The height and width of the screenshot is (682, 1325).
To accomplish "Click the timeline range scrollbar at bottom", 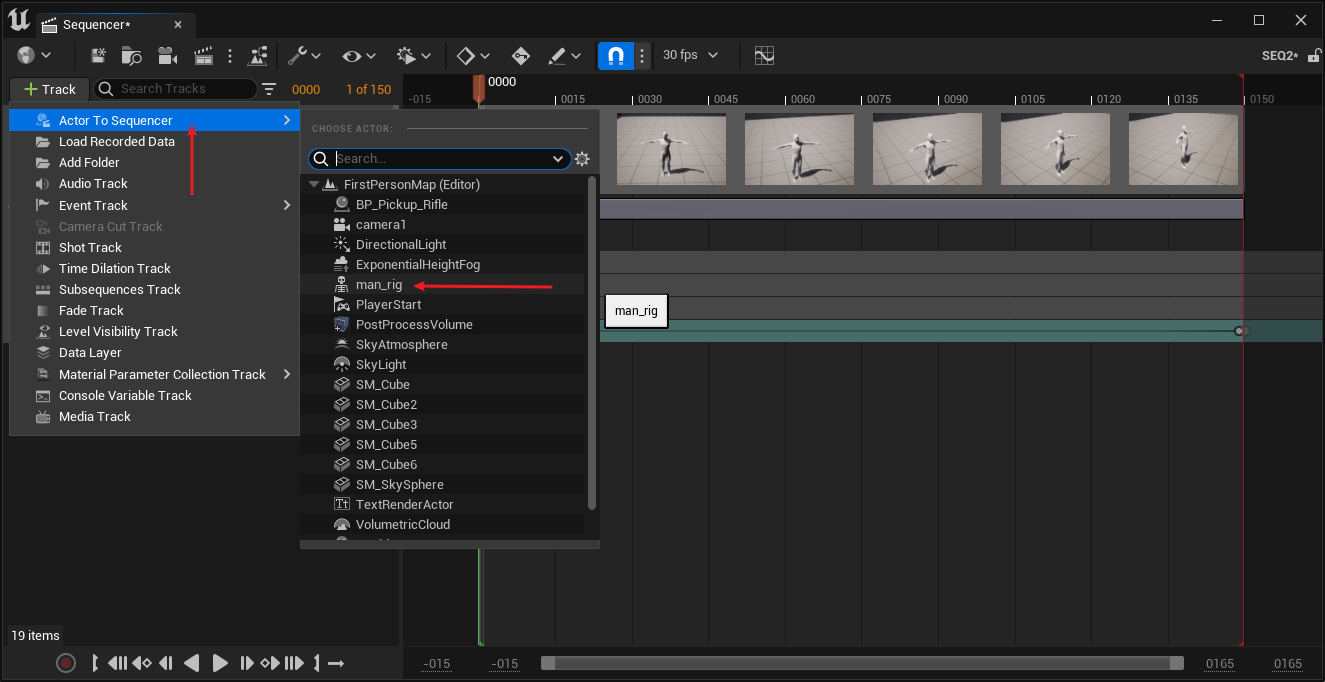I will [861, 663].
